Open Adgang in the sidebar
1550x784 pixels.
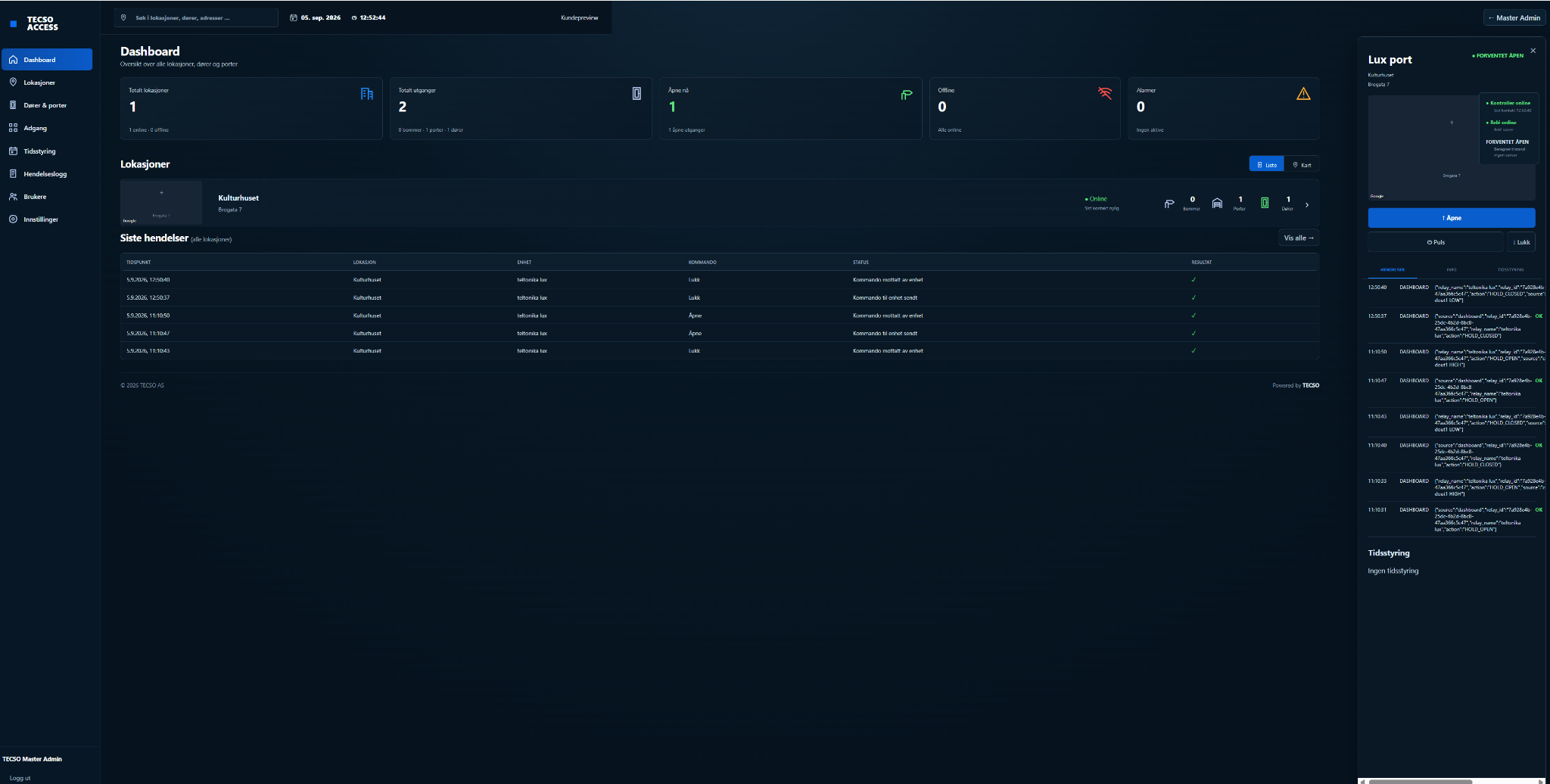coord(47,128)
